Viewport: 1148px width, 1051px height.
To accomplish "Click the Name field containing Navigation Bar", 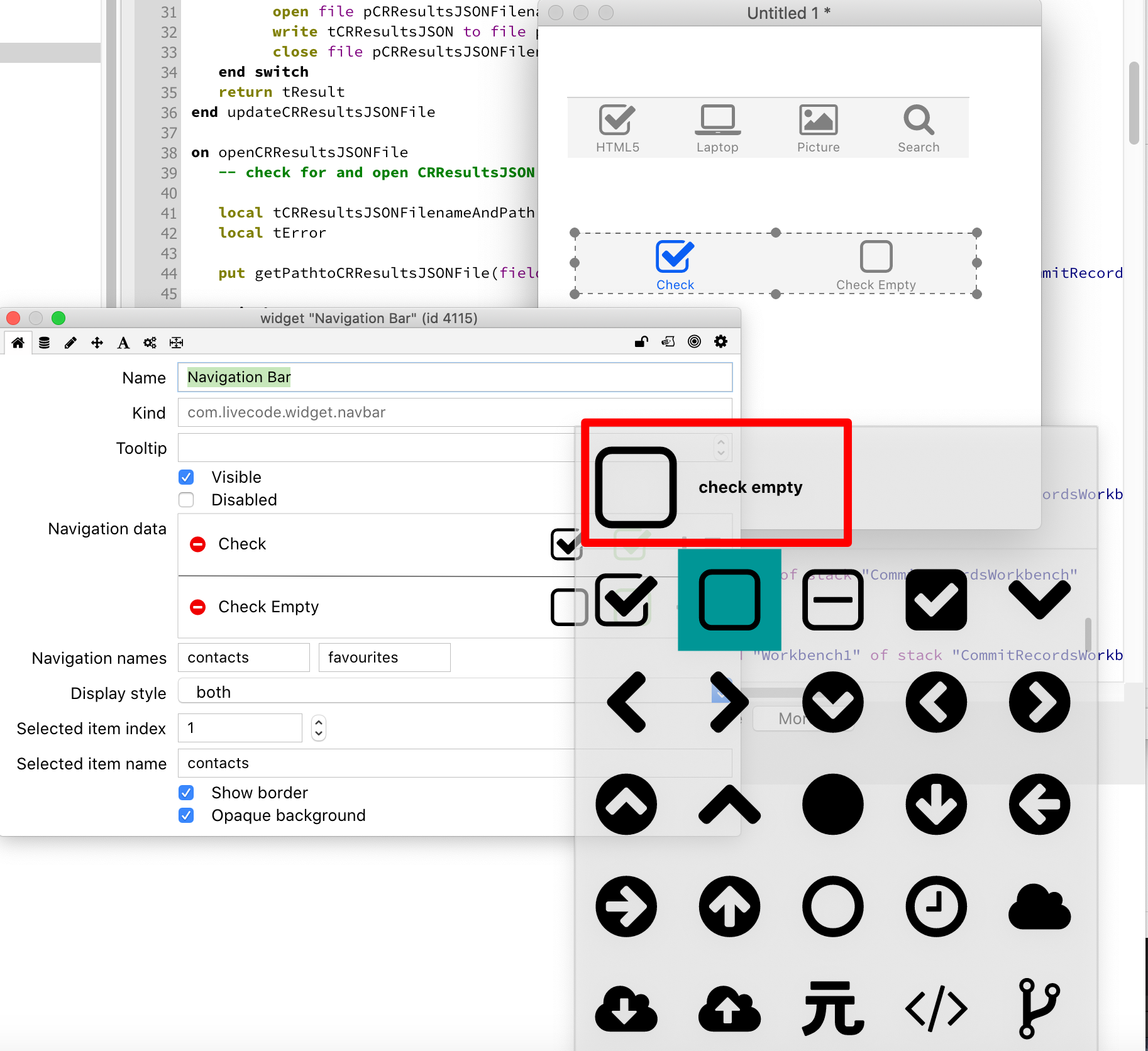I will [455, 377].
